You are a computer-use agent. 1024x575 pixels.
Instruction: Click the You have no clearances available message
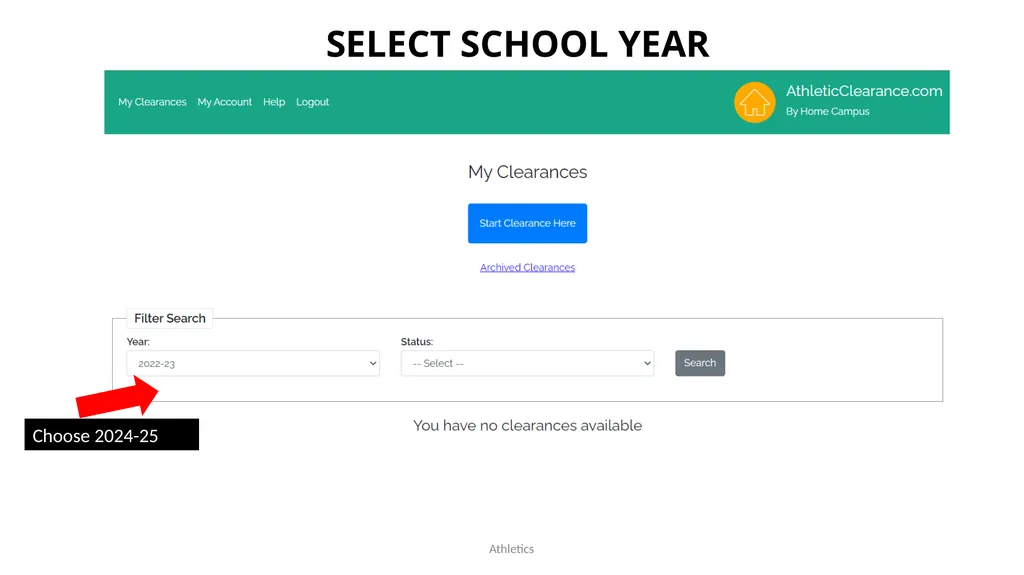pos(527,425)
